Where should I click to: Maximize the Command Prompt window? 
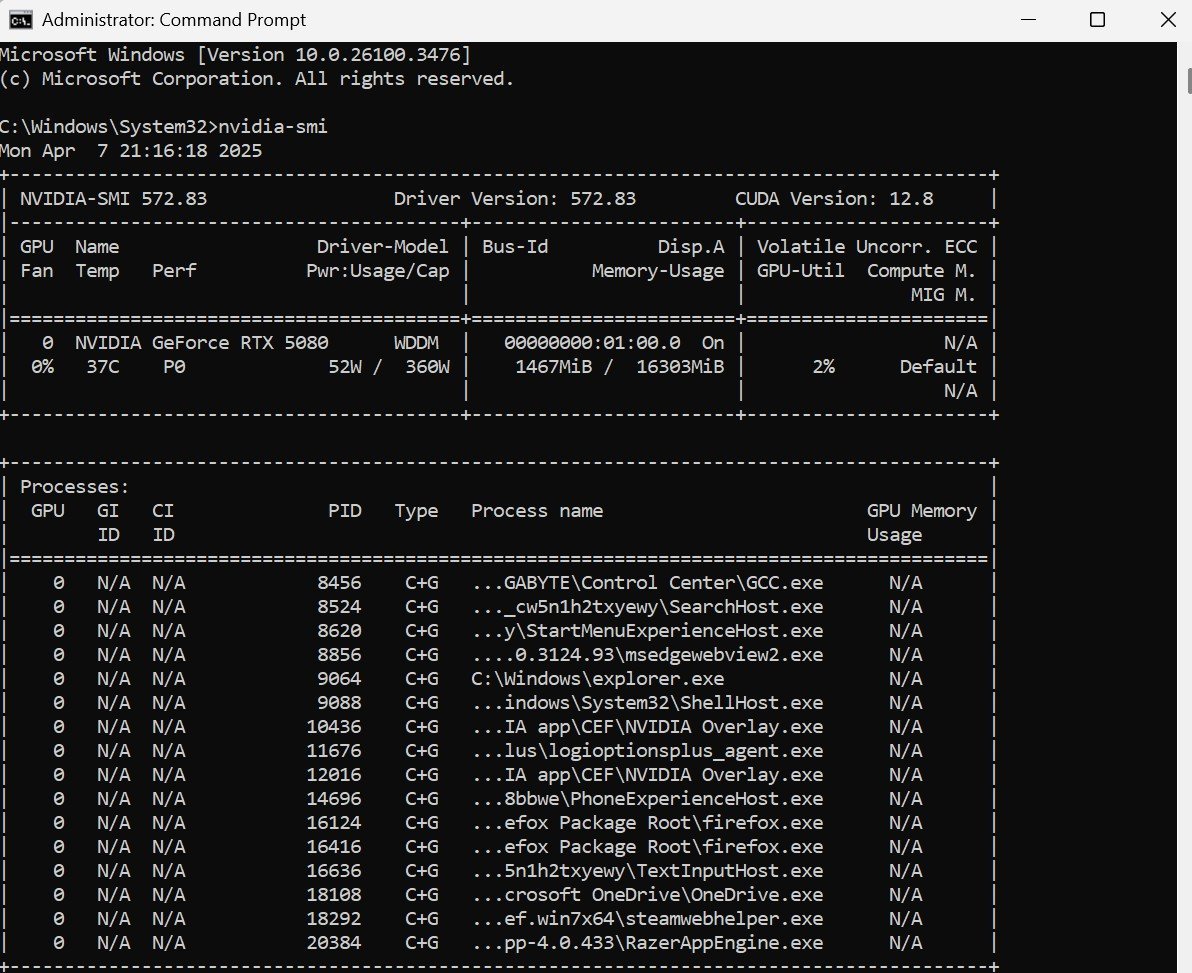click(x=1097, y=20)
